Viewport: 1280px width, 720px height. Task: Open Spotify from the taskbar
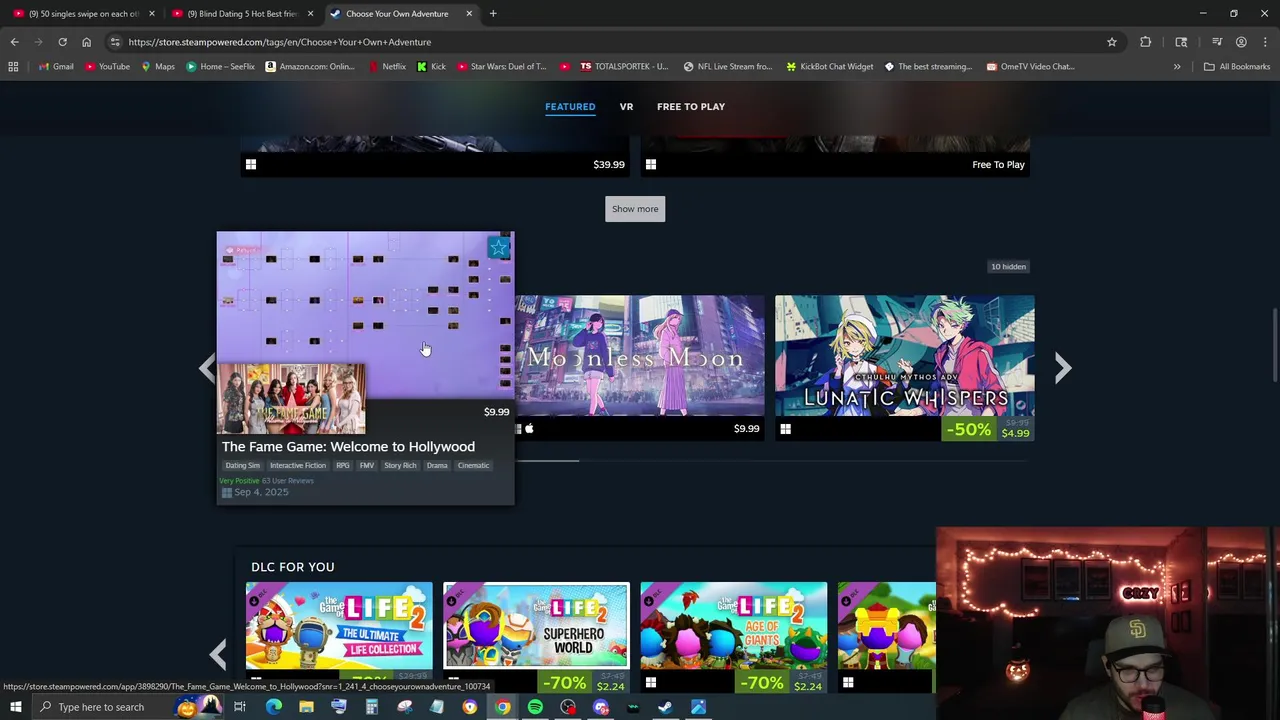(535, 707)
